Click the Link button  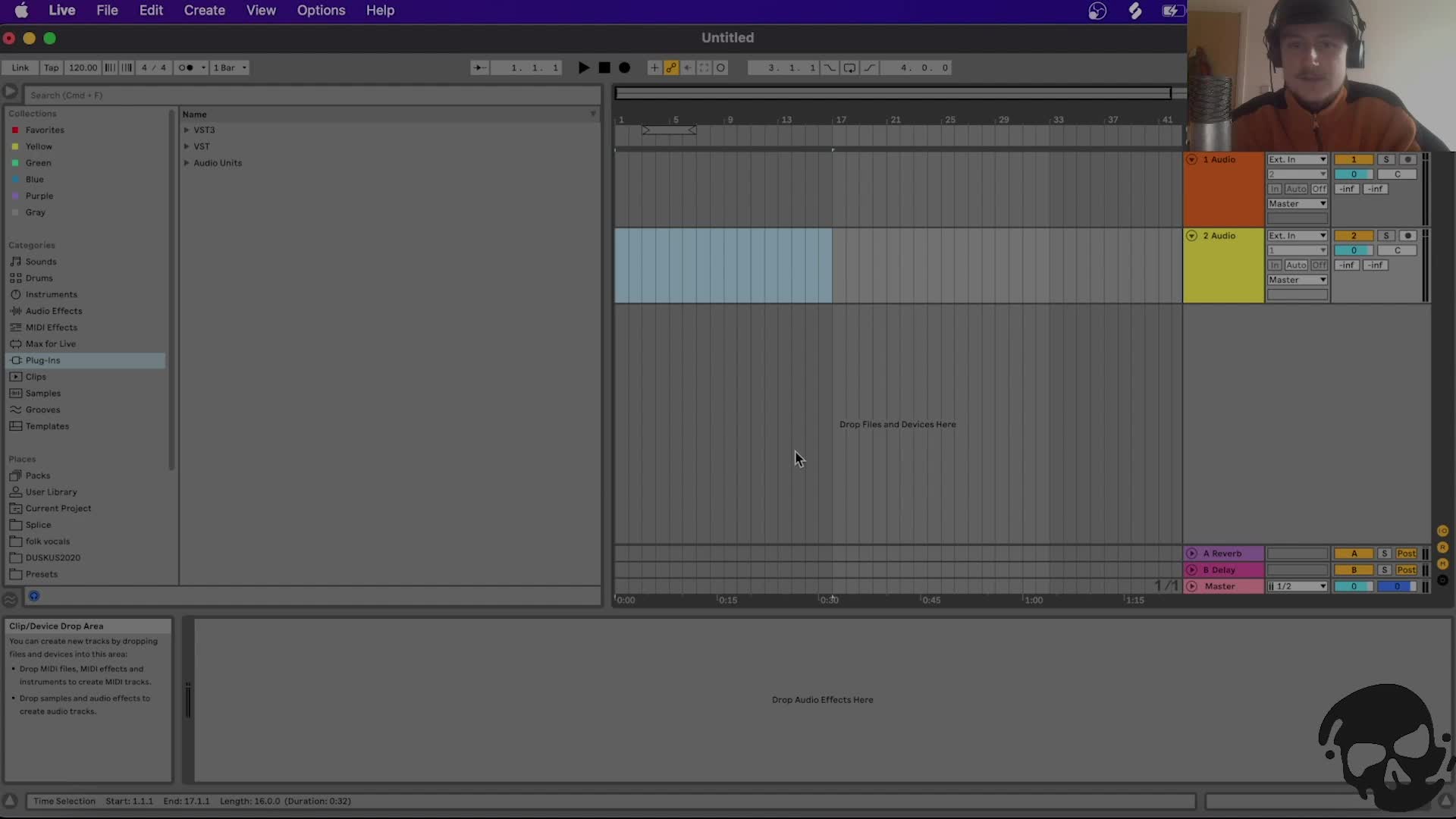(x=20, y=67)
